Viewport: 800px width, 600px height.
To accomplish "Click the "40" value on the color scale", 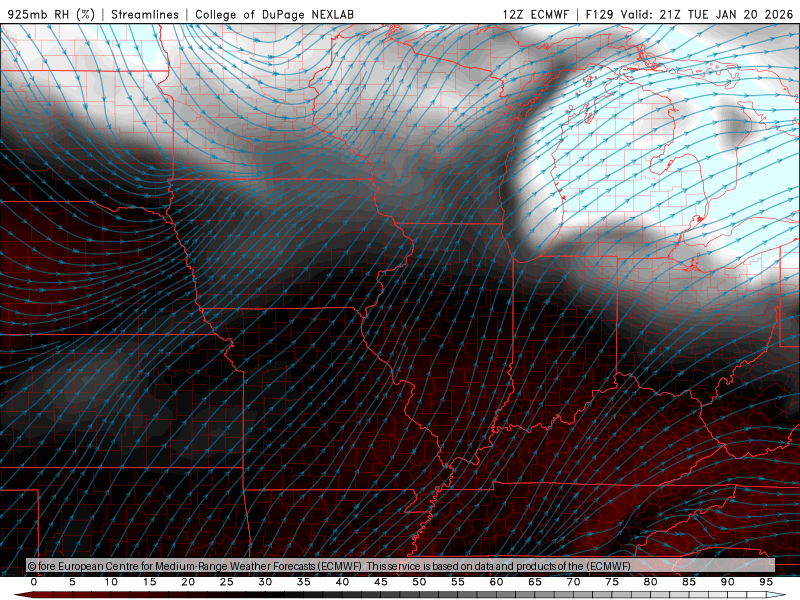I will tap(342, 582).
